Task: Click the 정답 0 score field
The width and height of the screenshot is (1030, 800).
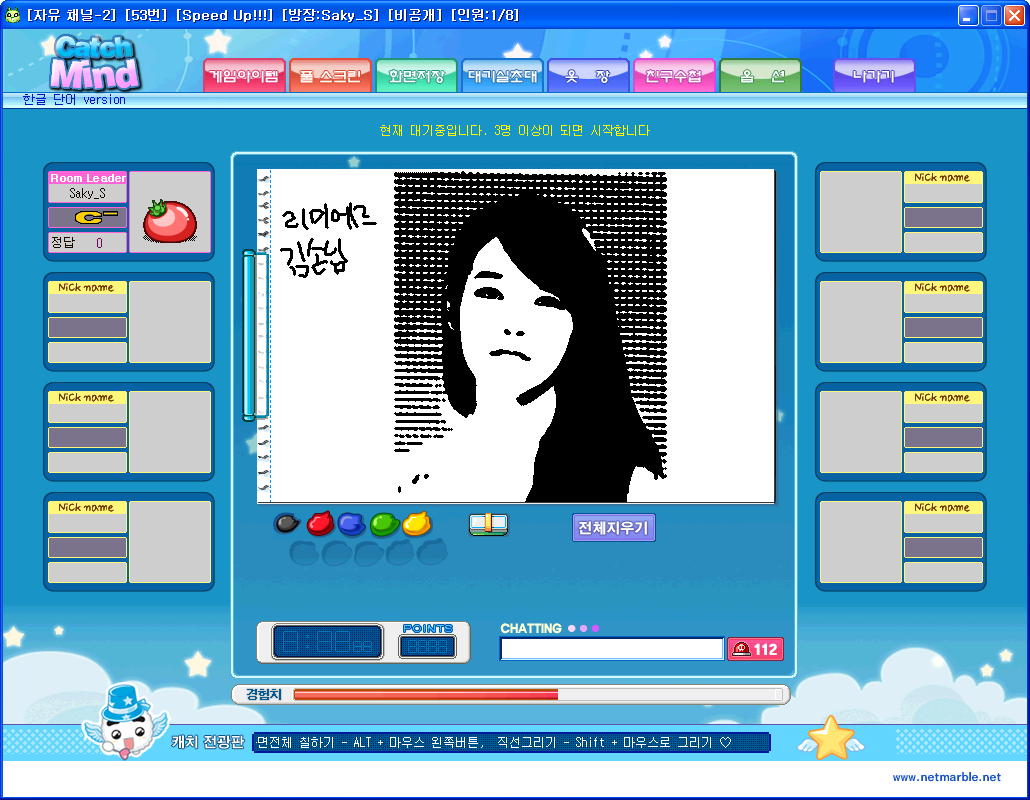Action: pos(87,242)
